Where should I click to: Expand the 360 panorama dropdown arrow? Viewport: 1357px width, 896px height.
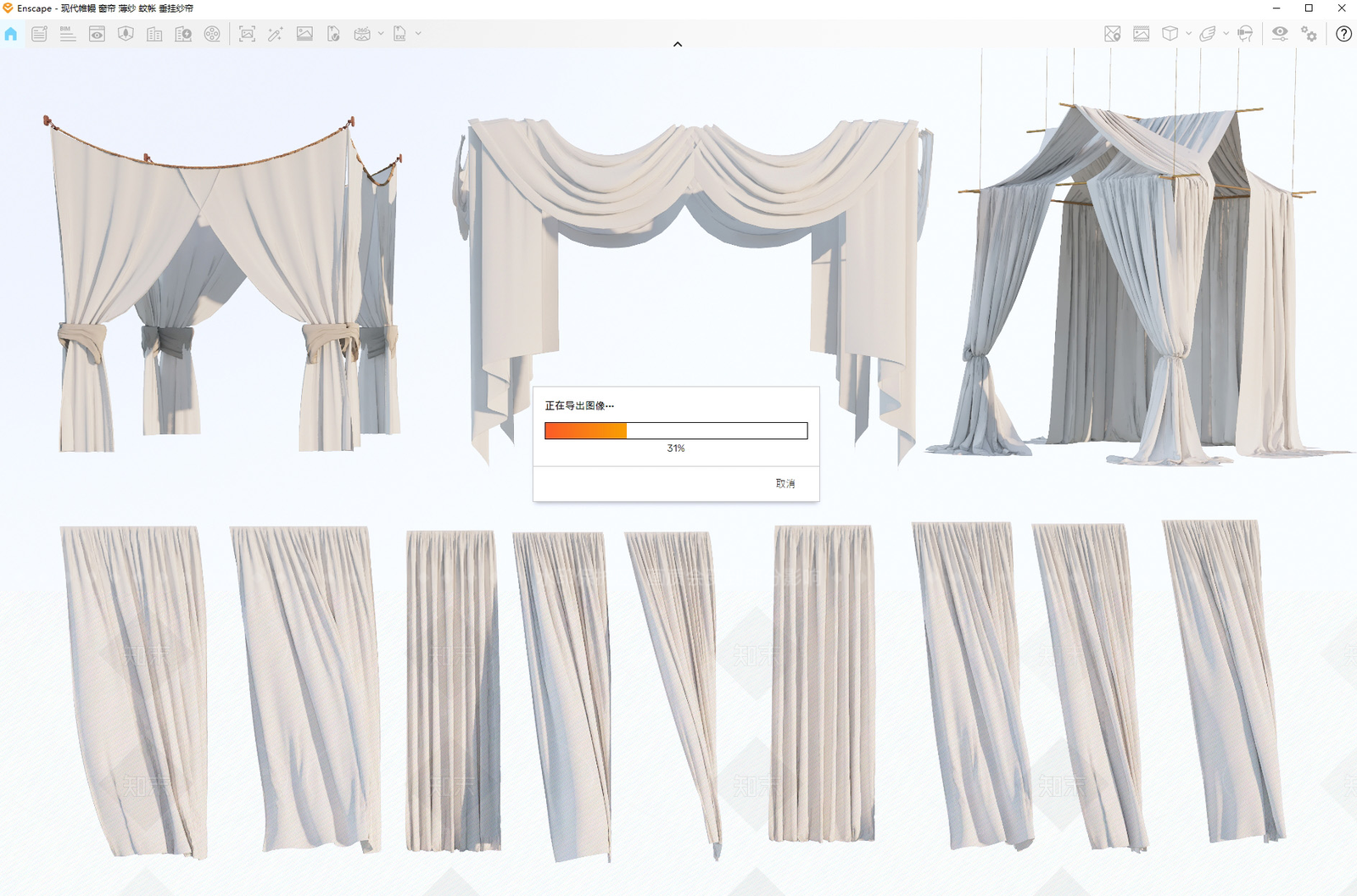point(381,34)
